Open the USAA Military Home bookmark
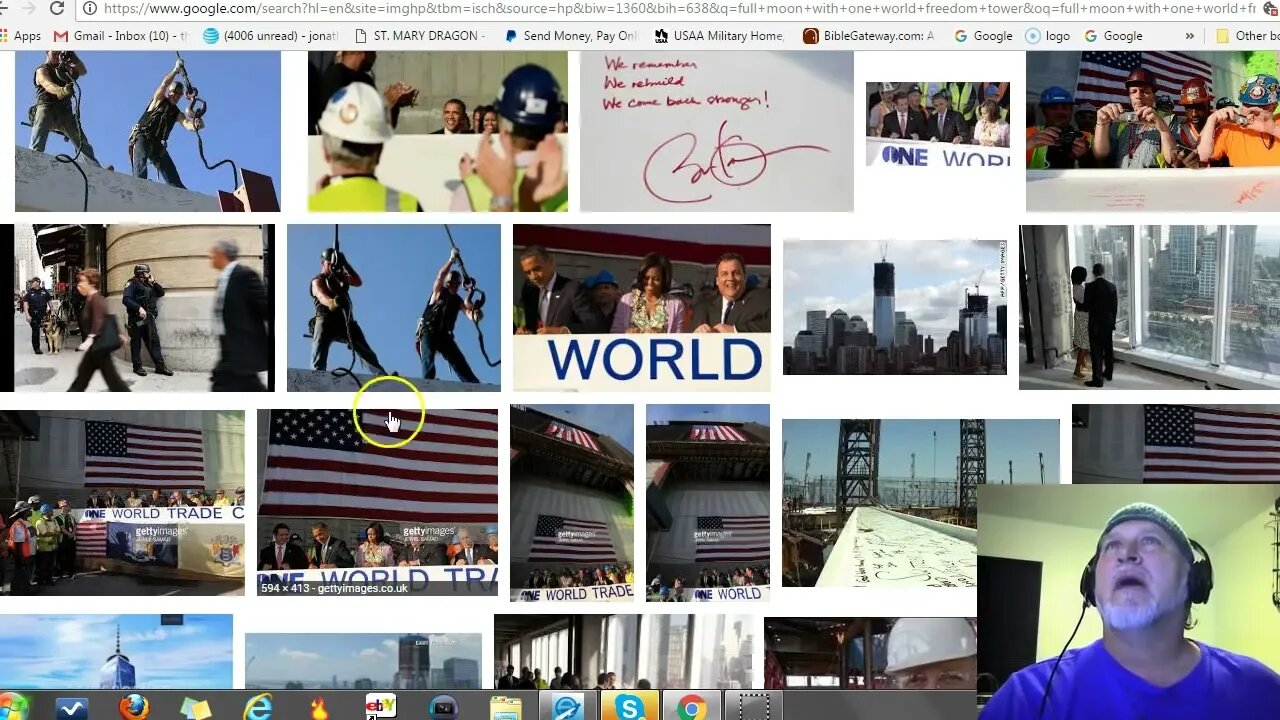This screenshot has height=720, width=1280. point(719,35)
